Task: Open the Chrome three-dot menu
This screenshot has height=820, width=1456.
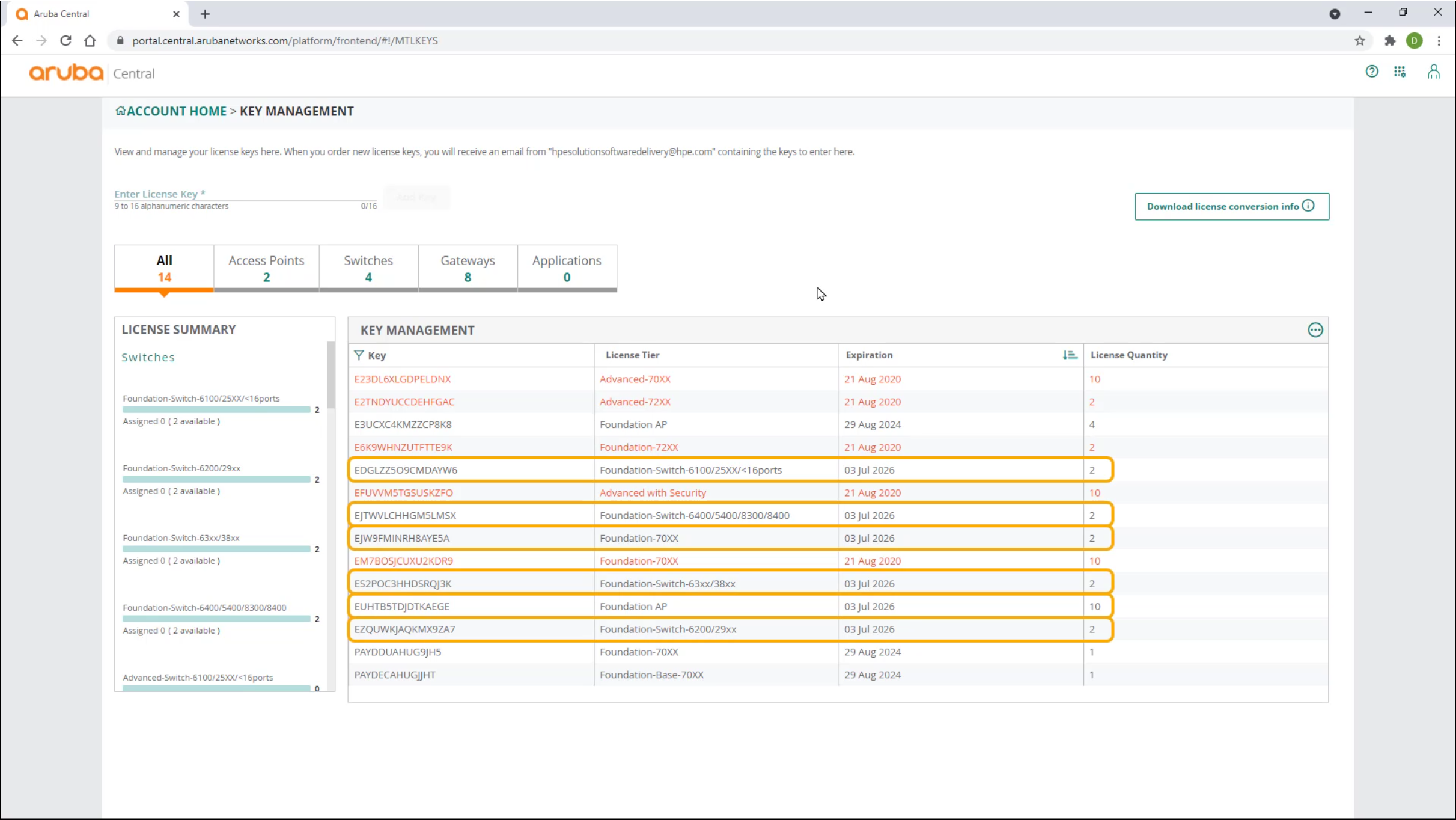Action: (1439, 40)
